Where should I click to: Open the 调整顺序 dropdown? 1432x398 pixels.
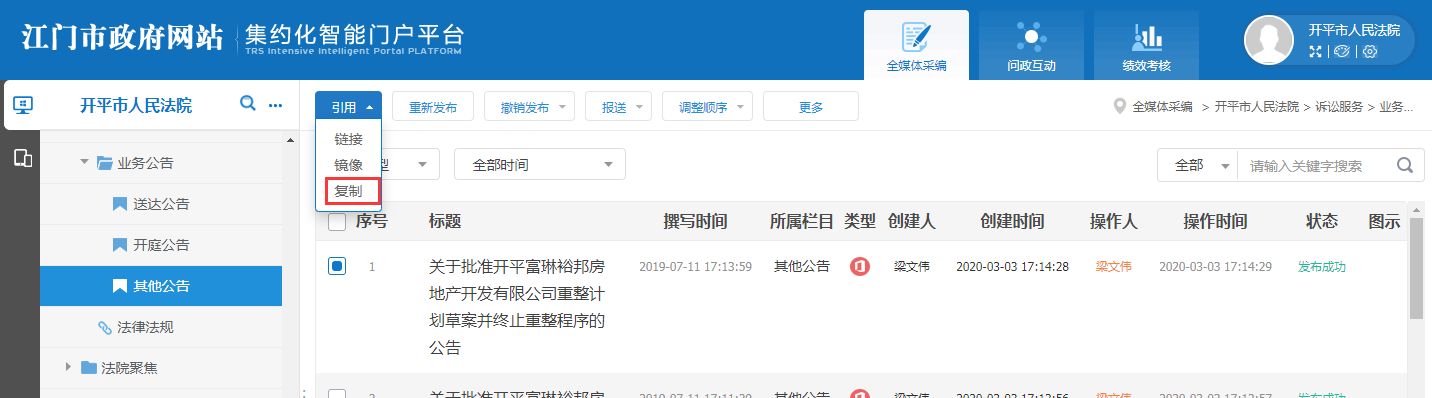[708, 107]
